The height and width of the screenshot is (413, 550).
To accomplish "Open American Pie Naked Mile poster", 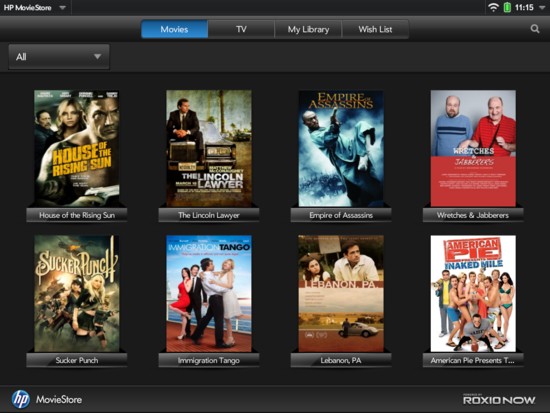I will pos(473,294).
